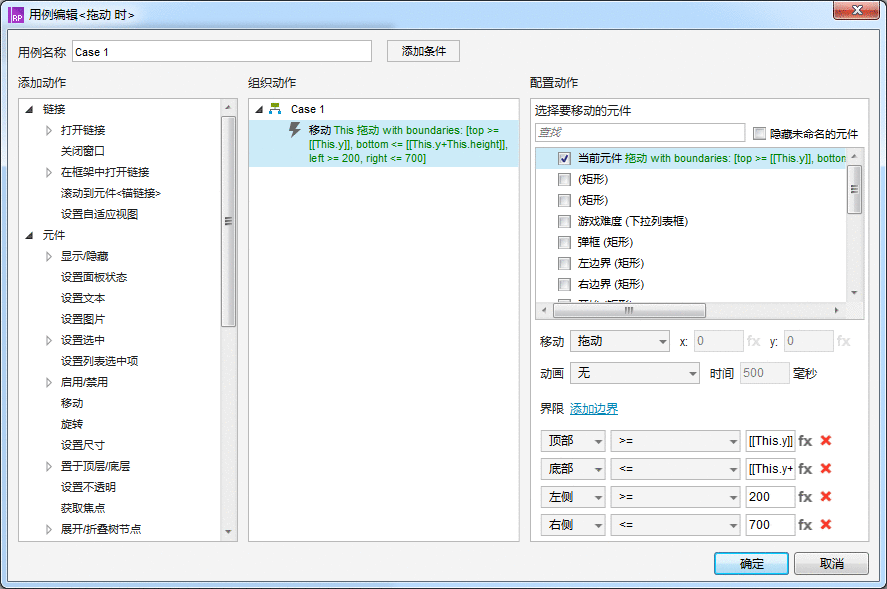Click the 添加边界 link
887x589 pixels.
[x=594, y=409]
